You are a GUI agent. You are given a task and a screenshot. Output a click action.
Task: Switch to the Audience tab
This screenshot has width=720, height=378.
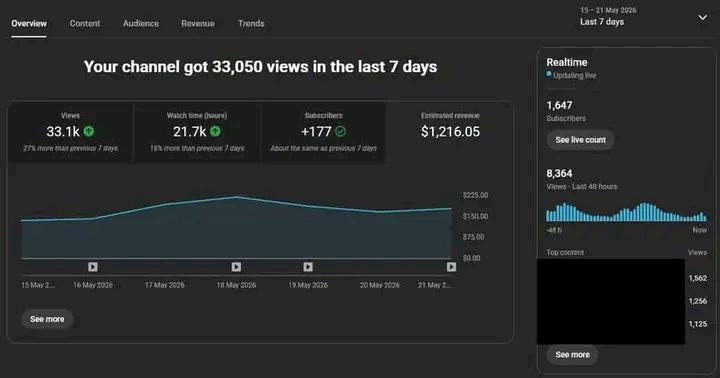click(x=141, y=23)
